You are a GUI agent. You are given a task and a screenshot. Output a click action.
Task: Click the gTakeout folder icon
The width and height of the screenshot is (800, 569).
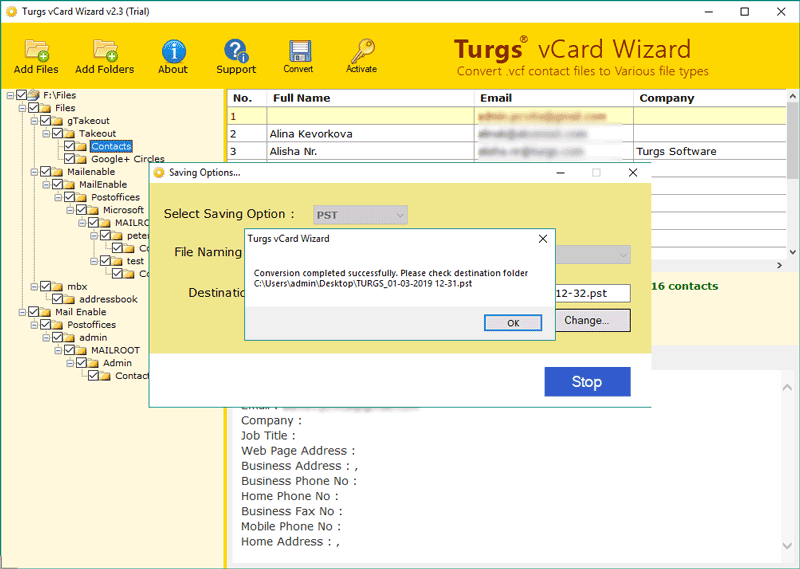point(58,121)
